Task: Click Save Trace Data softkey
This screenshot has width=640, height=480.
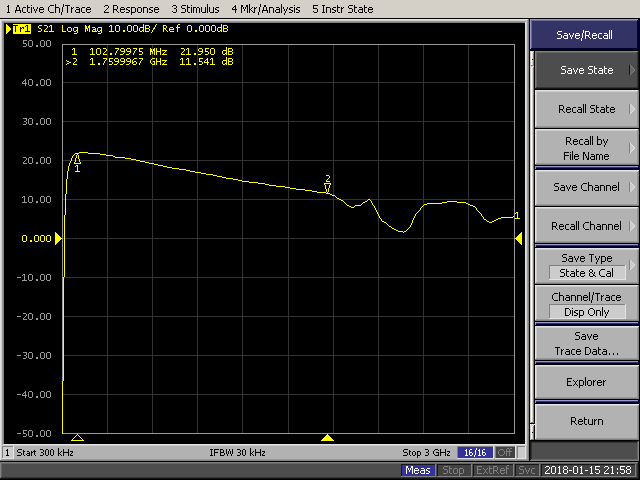Action: pos(587,343)
